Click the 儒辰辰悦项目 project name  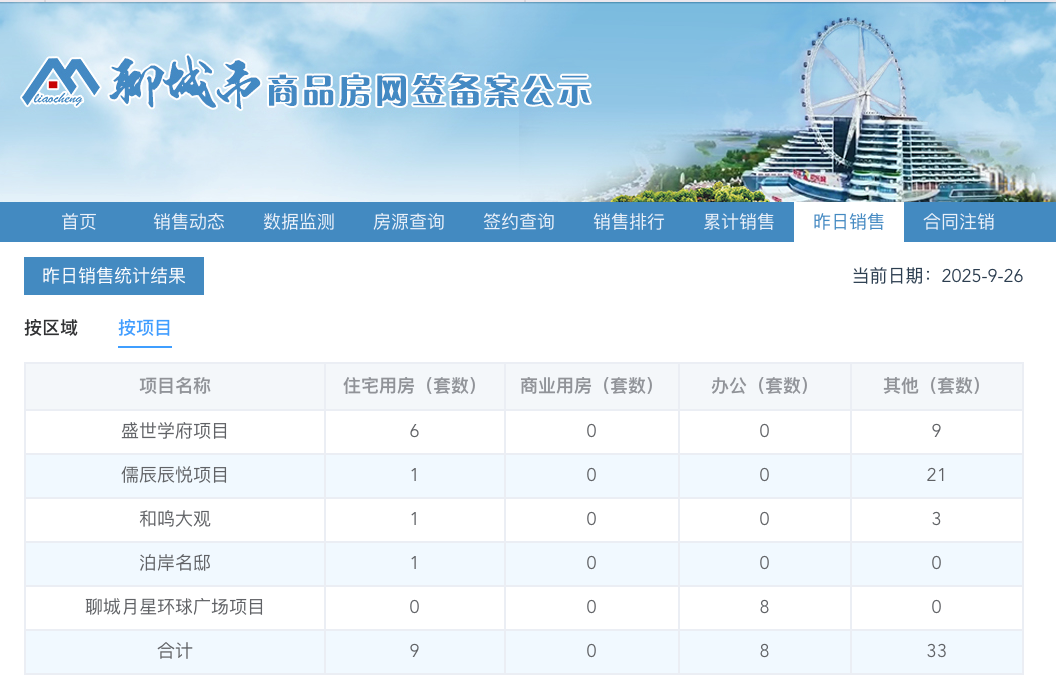[x=174, y=476]
